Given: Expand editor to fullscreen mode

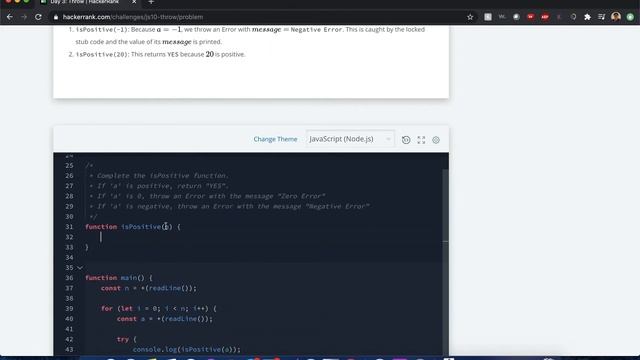Looking at the screenshot, I should coord(421,140).
